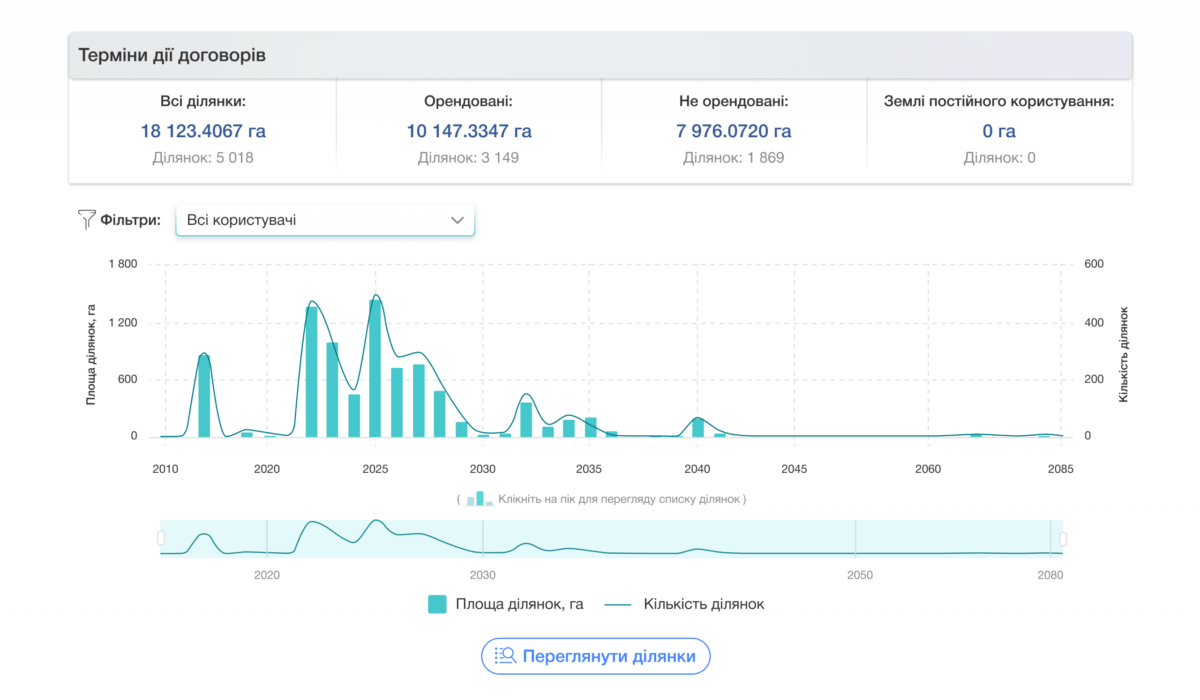1200x700 pixels.
Task: Toggle the Кількість ділянок line series
Action: (x=619, y=604)
